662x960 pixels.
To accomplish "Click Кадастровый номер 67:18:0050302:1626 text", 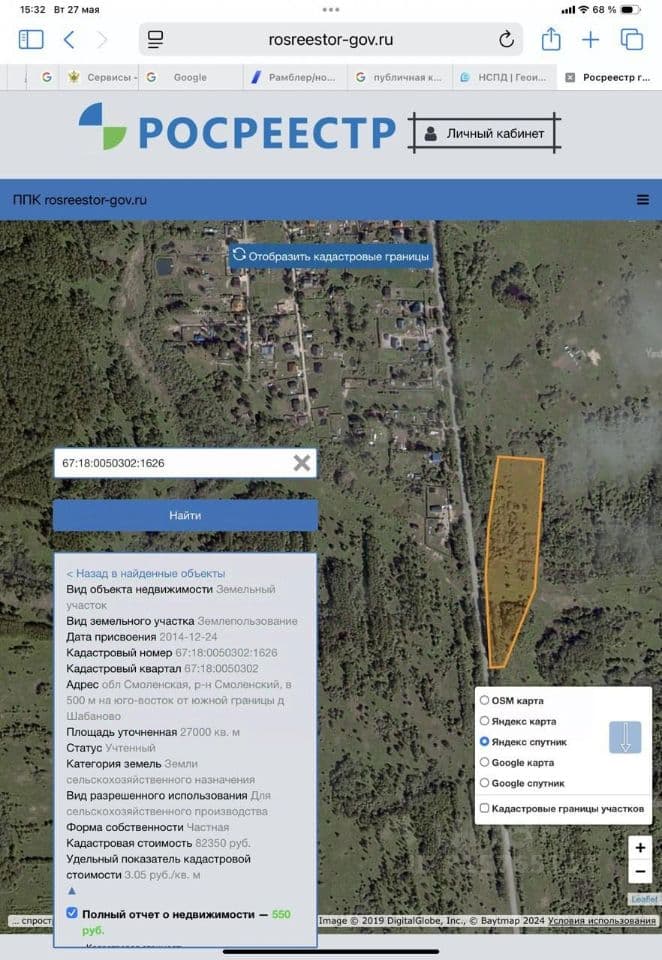I will pyautogui.click(x=171, y=653).
